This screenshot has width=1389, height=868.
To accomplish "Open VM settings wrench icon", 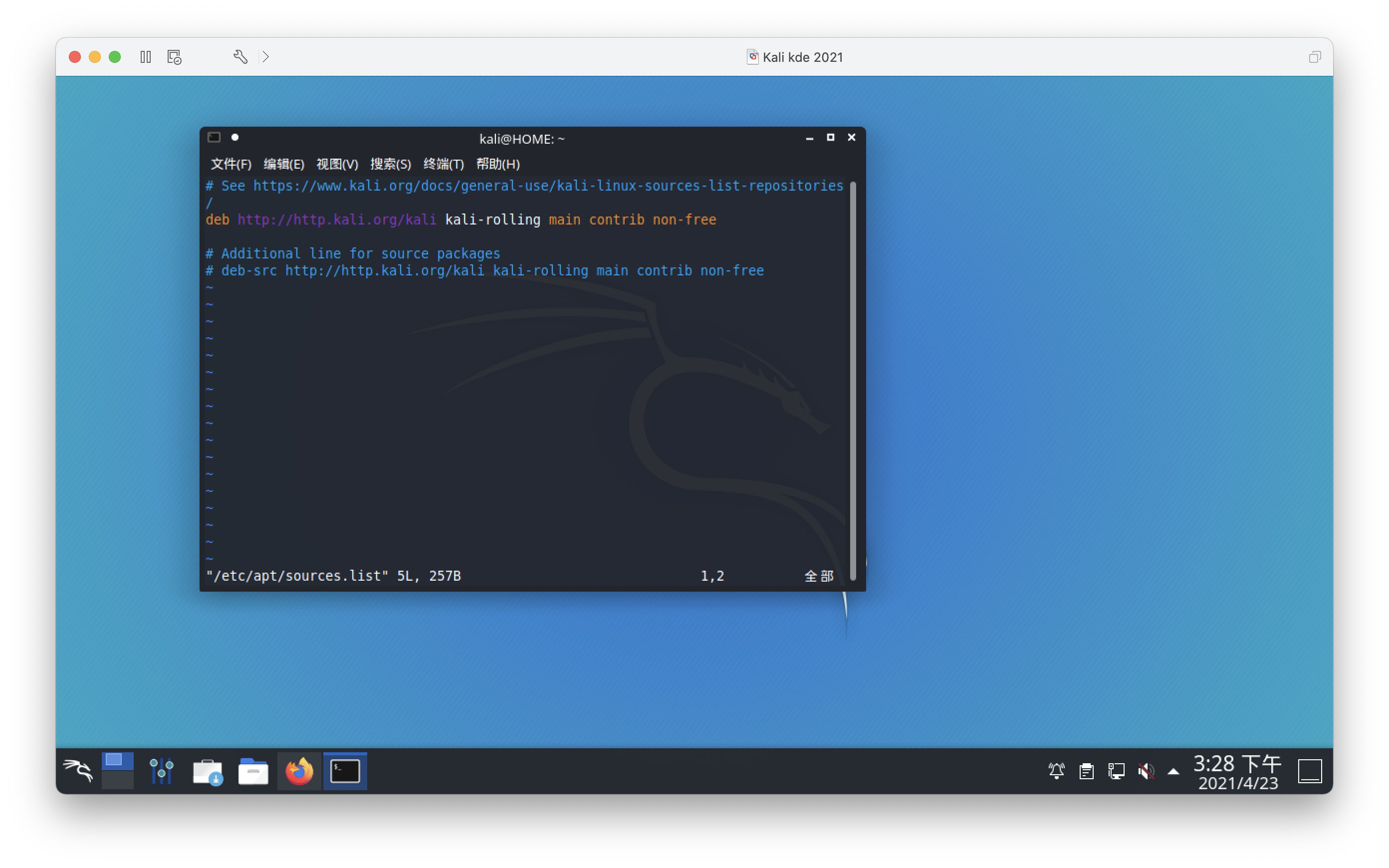I will [x=240, y=57].
